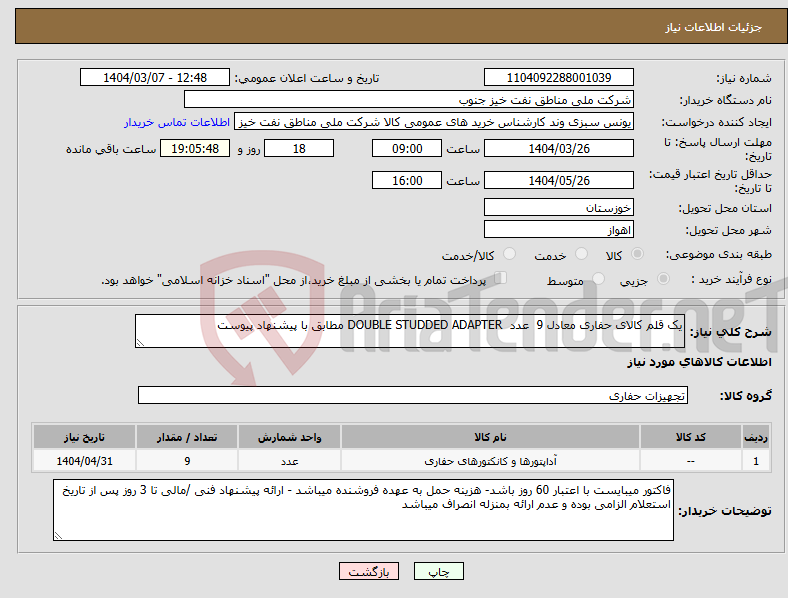Click the بازگشت back button

click(x=369, y=571)
